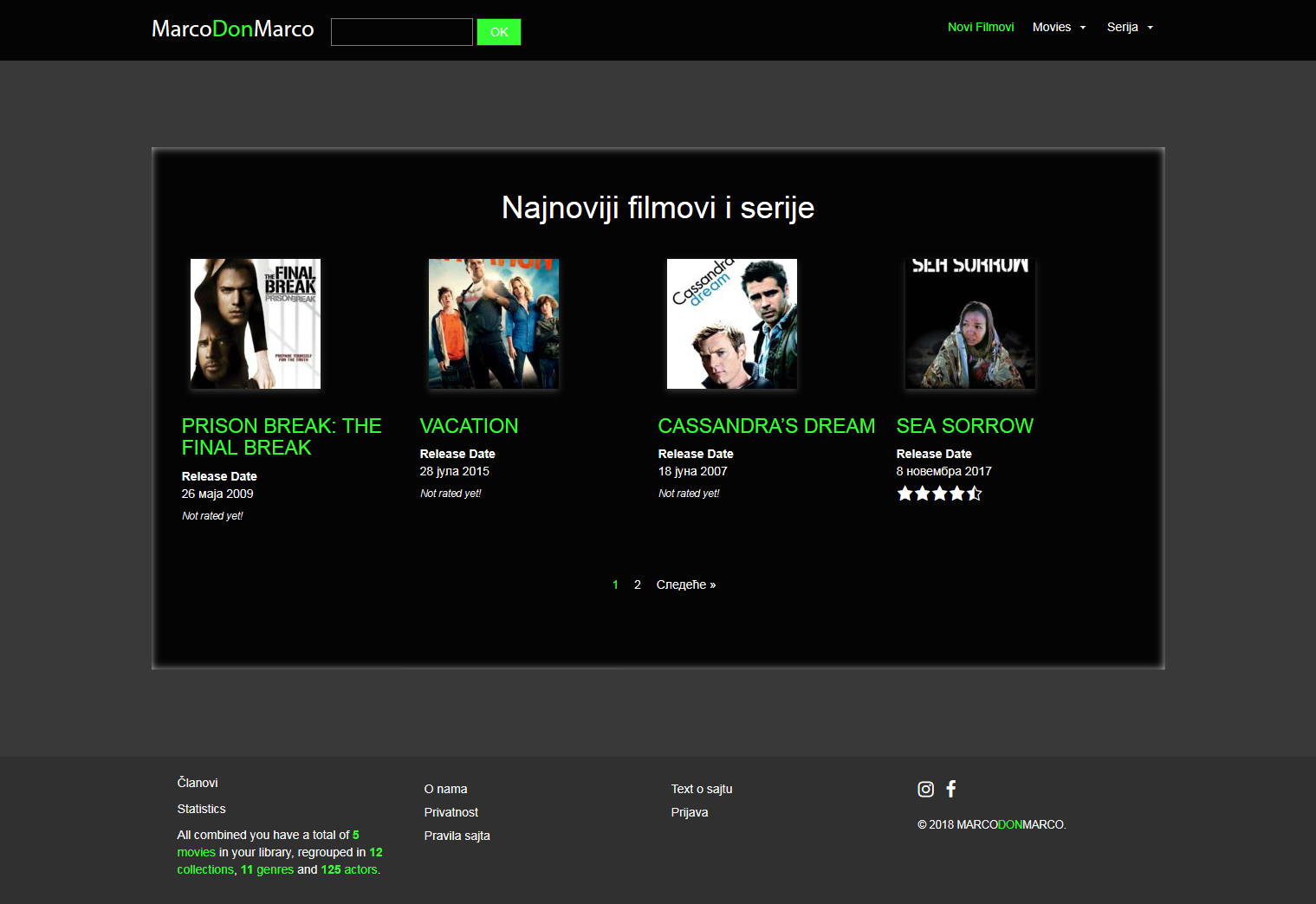Click the MarcoDonMarco site logo
Image resolution: width=1316 pixels, height=904 pixels.
click(x=232, y=29)
